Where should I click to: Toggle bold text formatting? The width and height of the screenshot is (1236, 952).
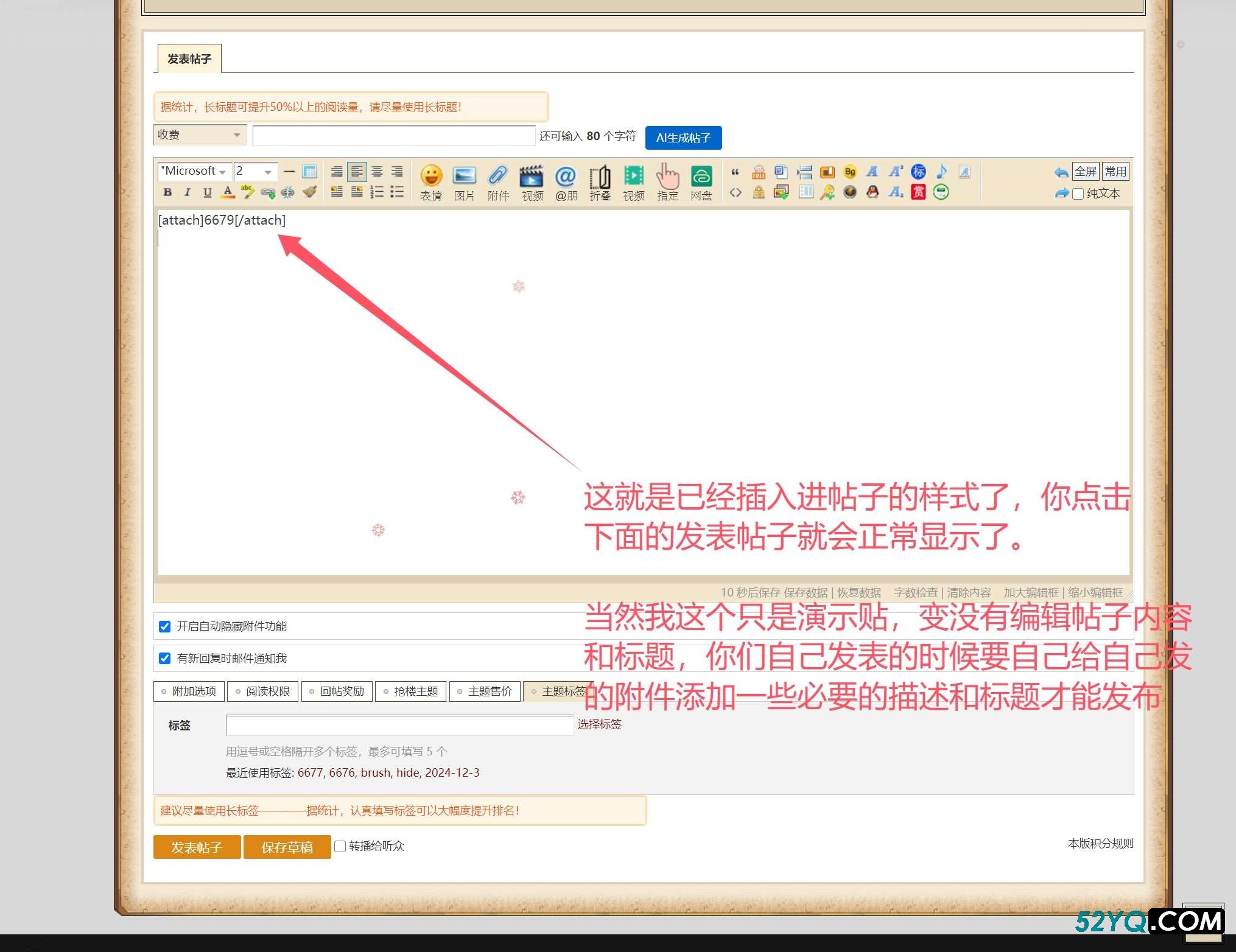coord(167,192)
